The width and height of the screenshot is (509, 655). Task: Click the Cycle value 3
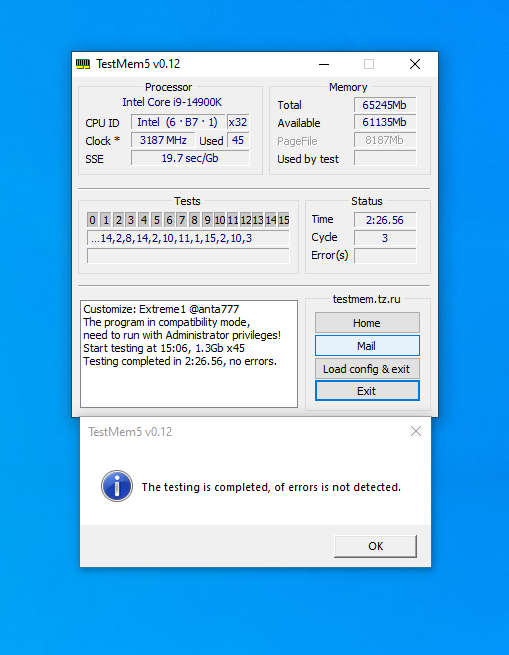pyautogui.click(x=385, y=238)
